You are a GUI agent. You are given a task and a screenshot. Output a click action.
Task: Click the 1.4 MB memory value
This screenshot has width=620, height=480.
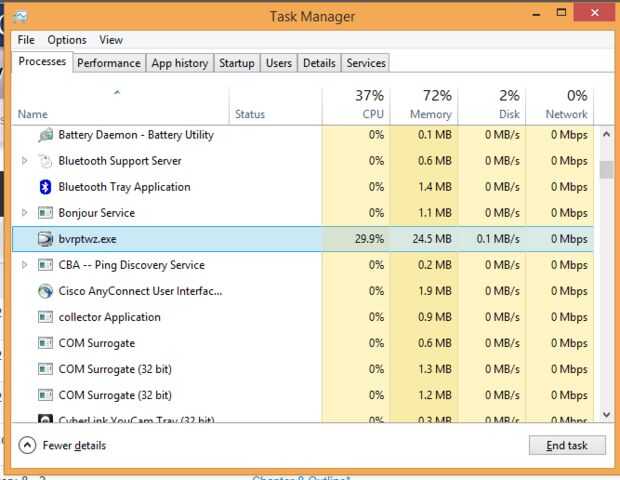(x=435, y=187)
